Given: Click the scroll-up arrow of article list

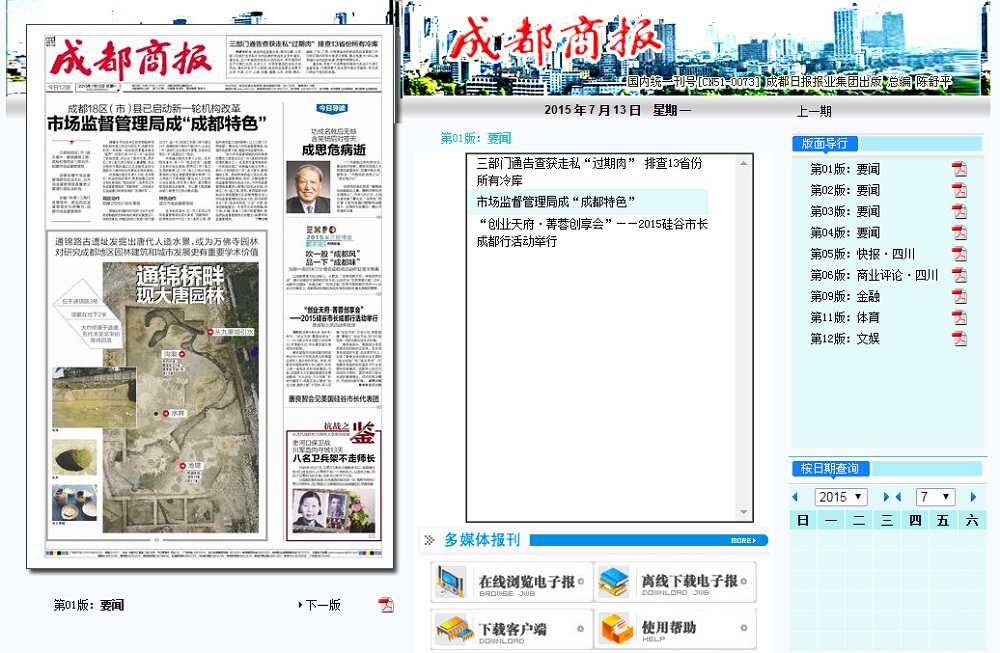Looking at the screenshot, I should click(x=744, y=164).
